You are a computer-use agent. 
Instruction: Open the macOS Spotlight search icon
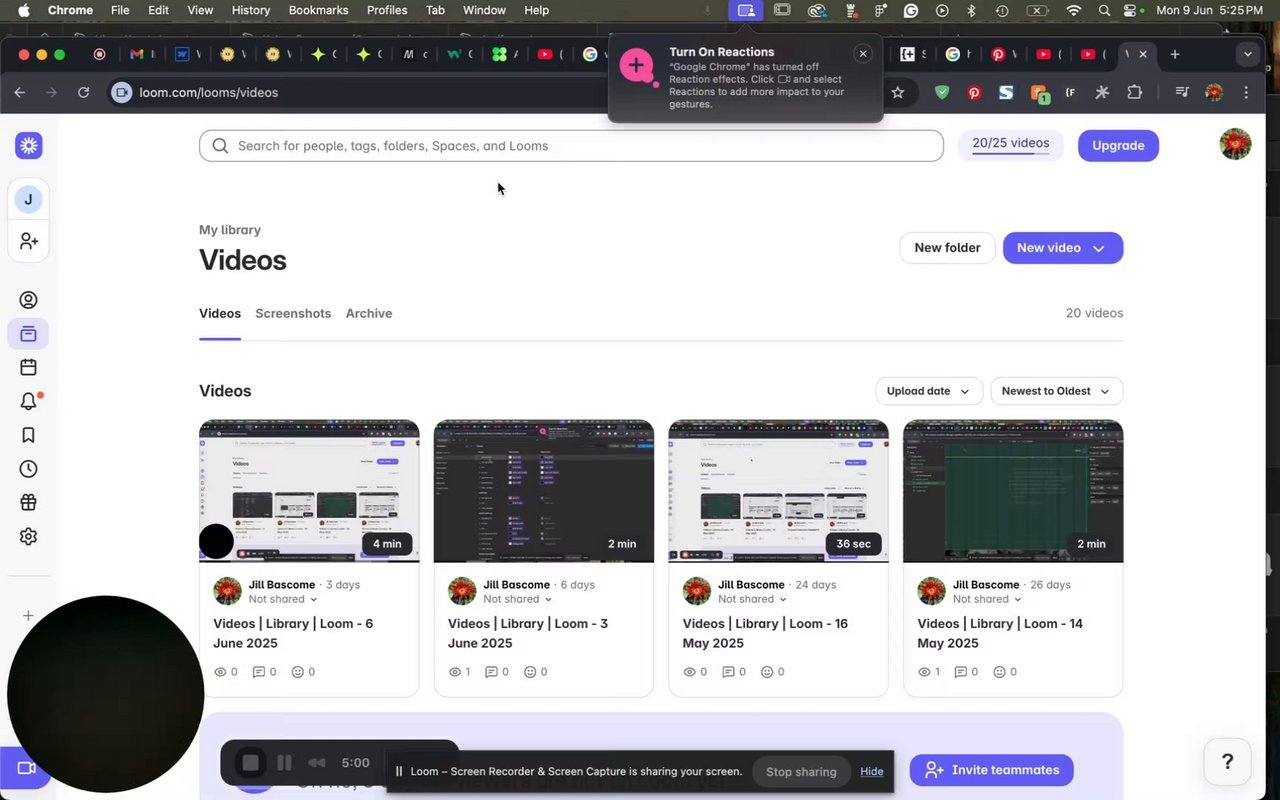click(1104, 10)
